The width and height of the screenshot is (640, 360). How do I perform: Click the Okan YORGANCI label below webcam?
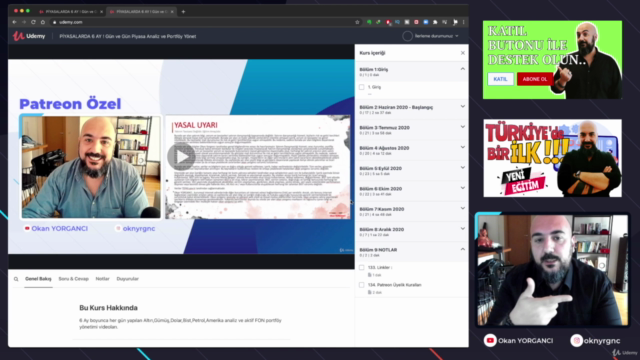click(525, 340)
